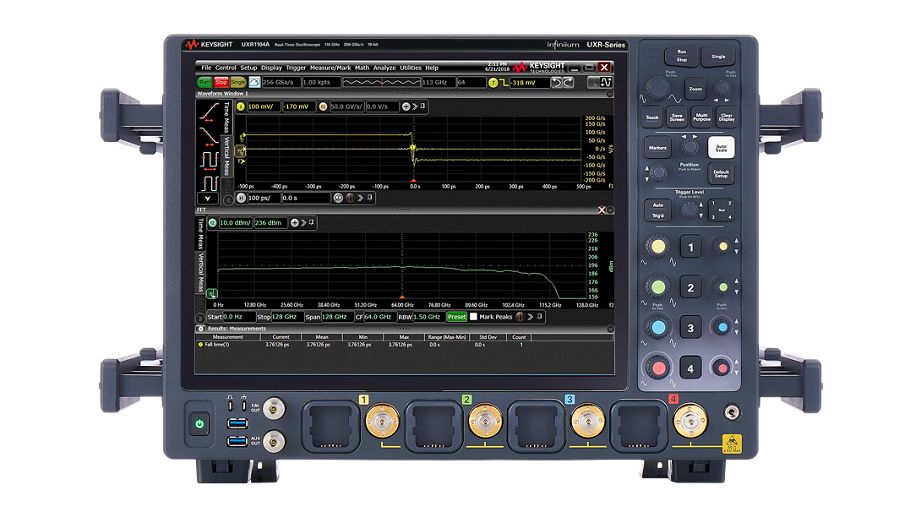The width and height of the screenshot is (916, 515).
Task: Click the green Run button on screen
Action: [x=204, y=82]
